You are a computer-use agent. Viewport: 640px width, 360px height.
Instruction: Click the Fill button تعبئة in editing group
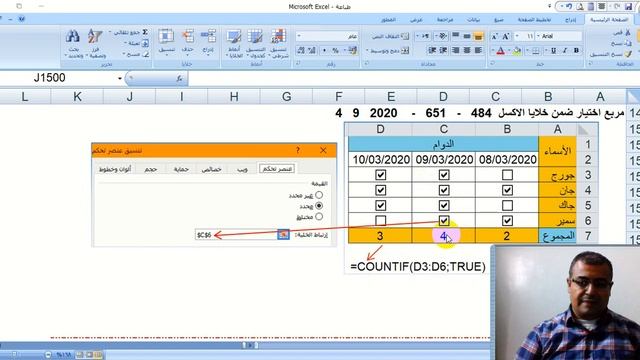136,43
